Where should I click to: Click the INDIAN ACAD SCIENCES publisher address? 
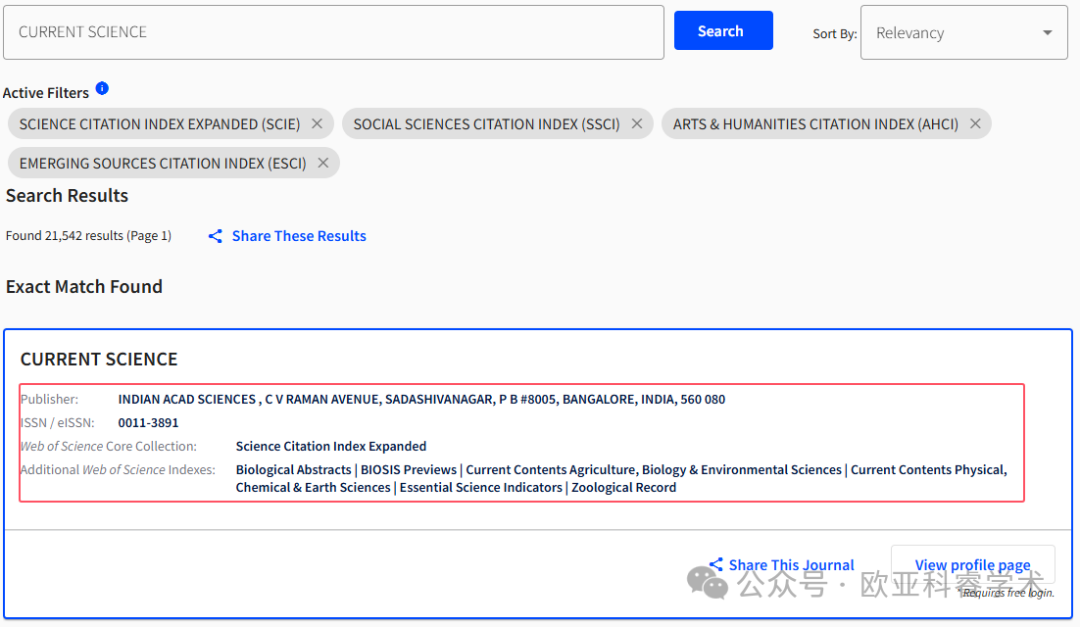coord(422,399)
